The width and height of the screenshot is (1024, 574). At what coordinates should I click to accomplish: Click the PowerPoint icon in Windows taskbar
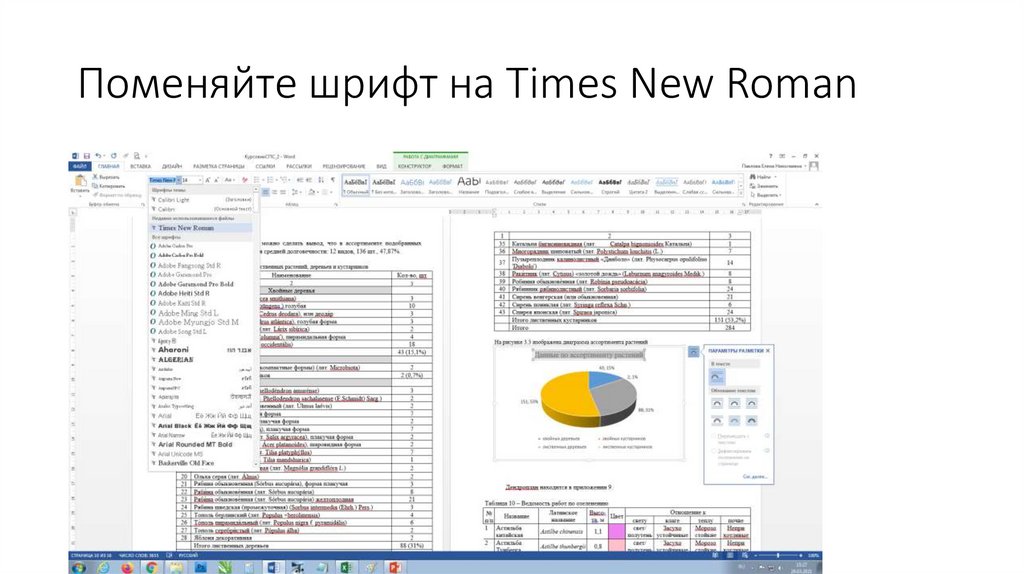394,567
